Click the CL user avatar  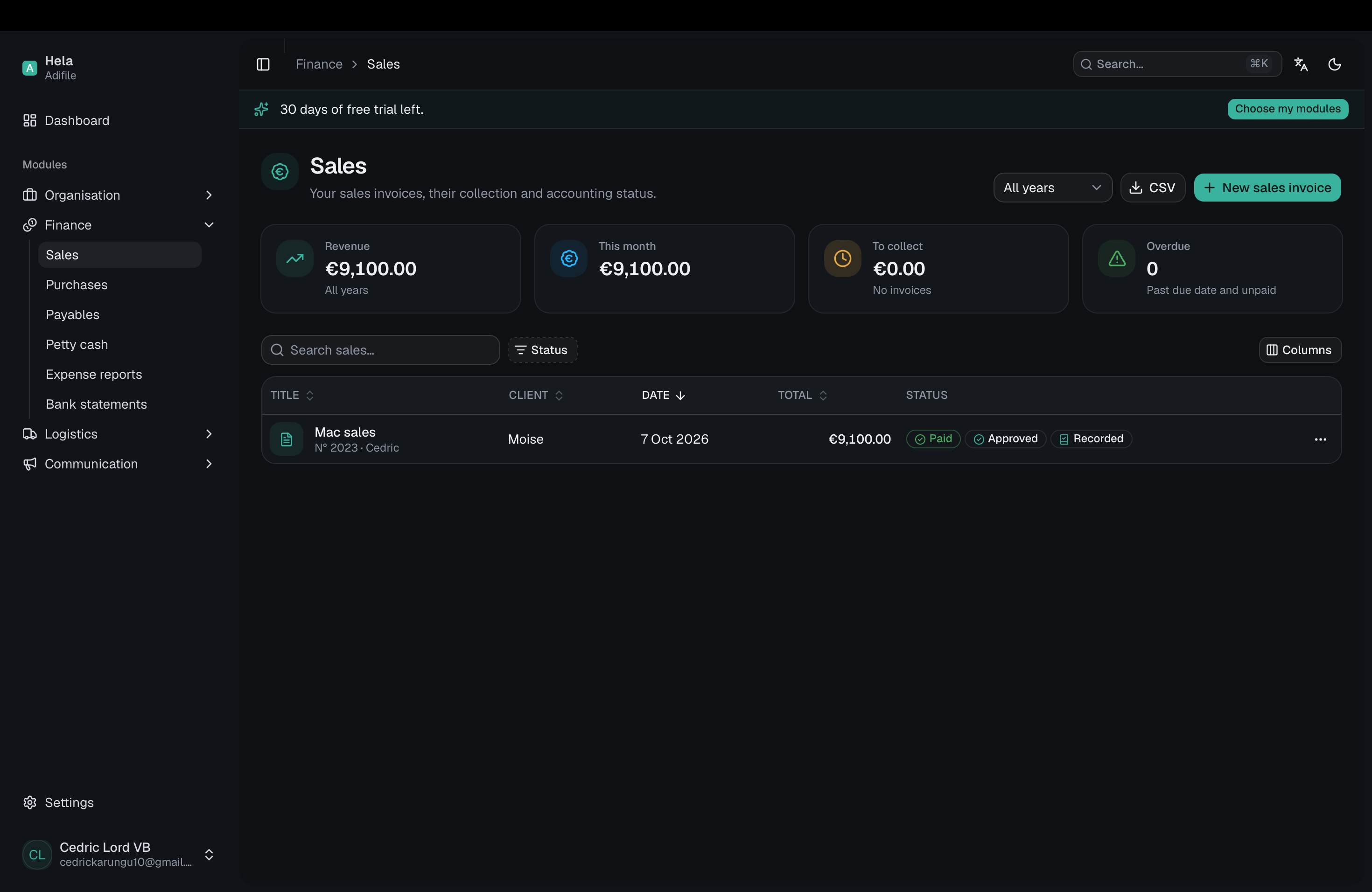[37, 855]
